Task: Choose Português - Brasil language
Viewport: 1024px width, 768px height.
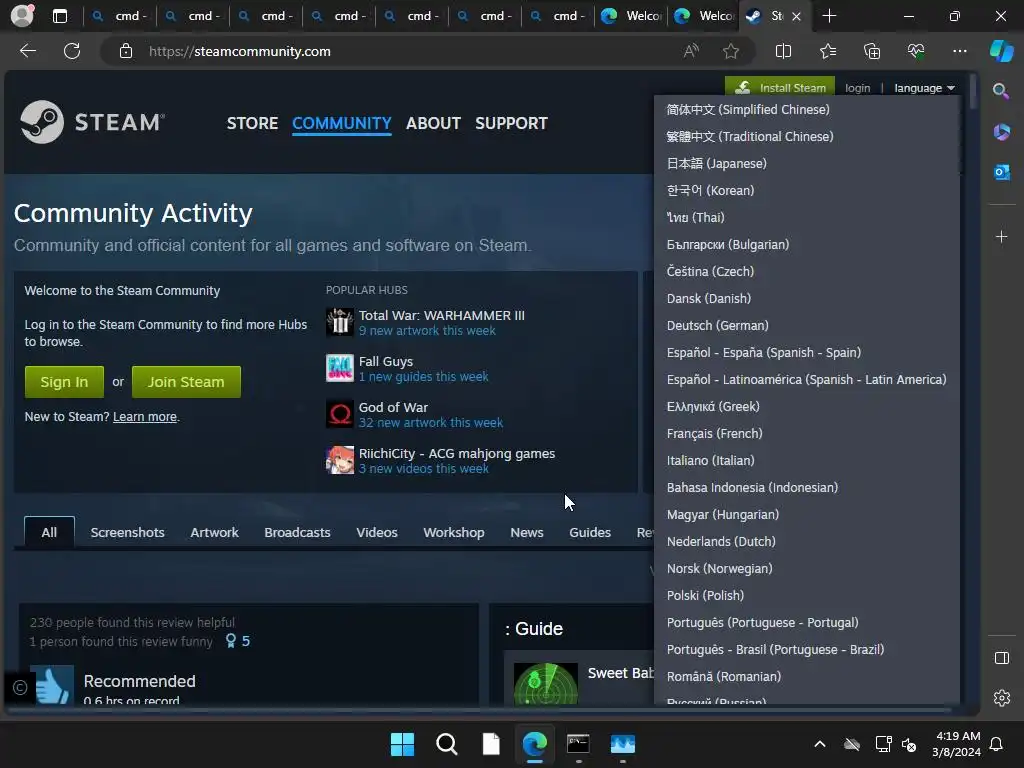Action: click(807, 650)
